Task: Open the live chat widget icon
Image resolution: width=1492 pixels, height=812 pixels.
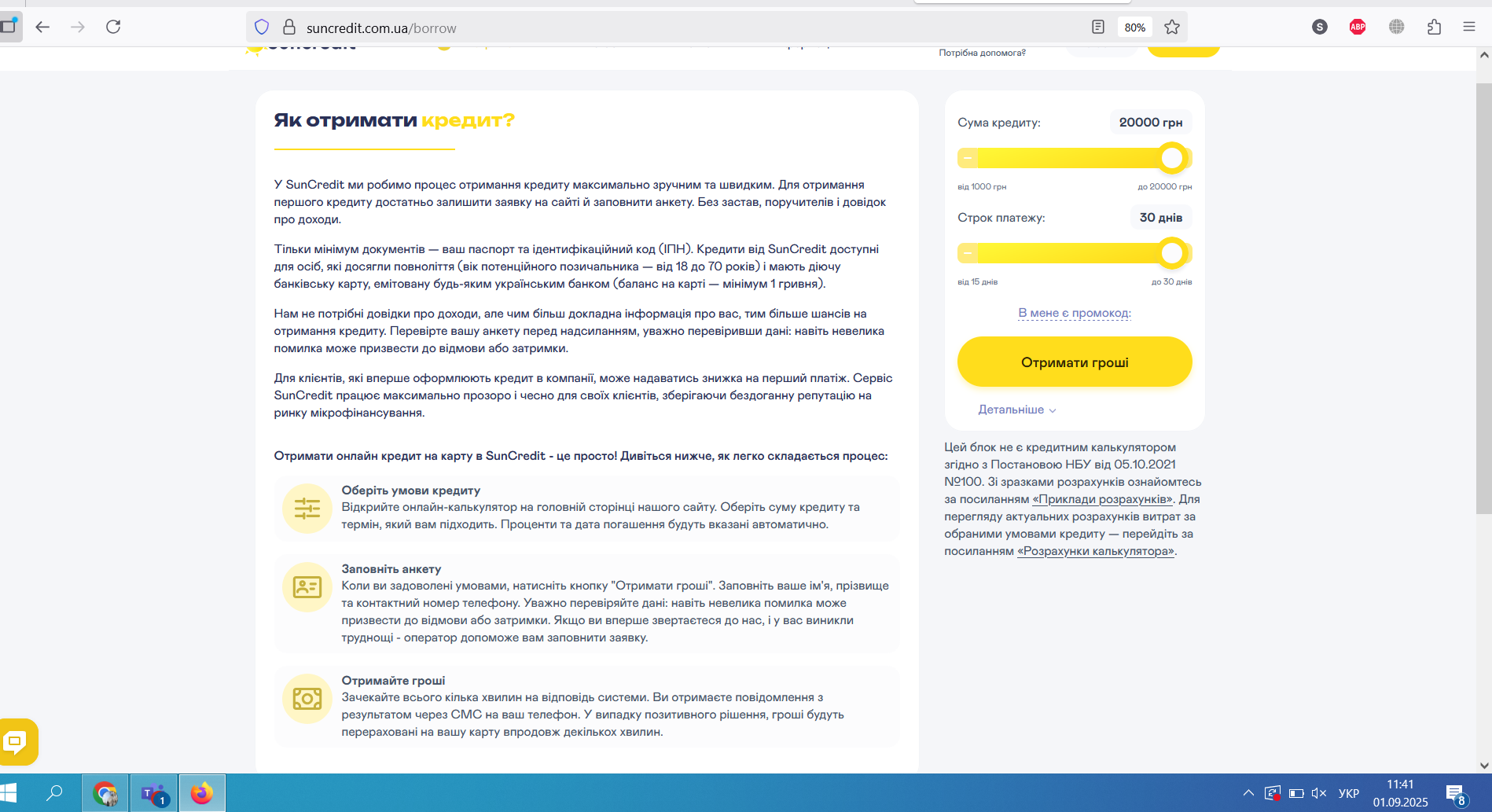Action: point(16,741)
